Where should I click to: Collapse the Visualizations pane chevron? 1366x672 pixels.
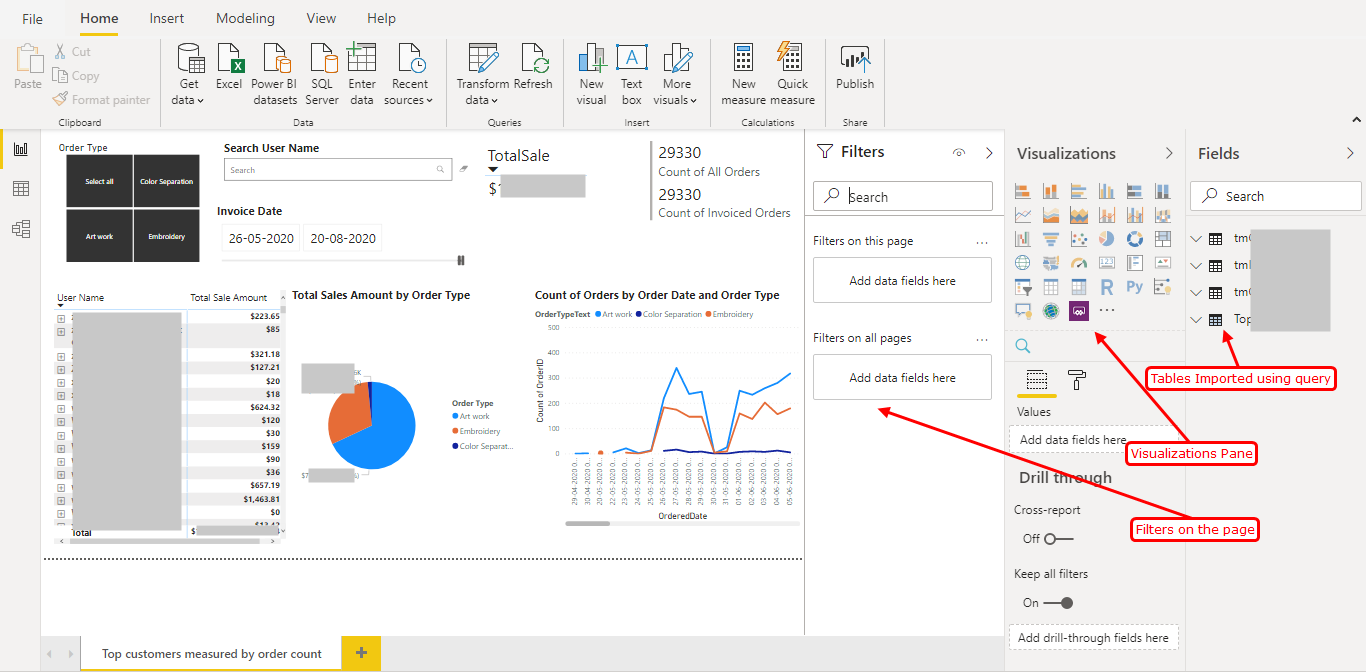[1169, 153]
